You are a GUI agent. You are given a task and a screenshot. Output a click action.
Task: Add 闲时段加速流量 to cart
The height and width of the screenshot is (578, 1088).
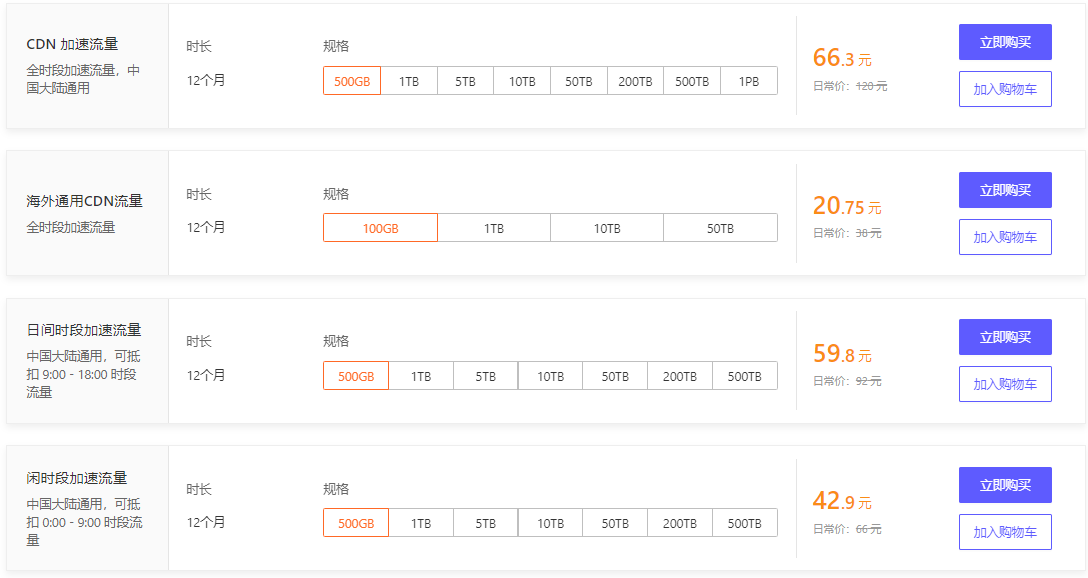1005,532
